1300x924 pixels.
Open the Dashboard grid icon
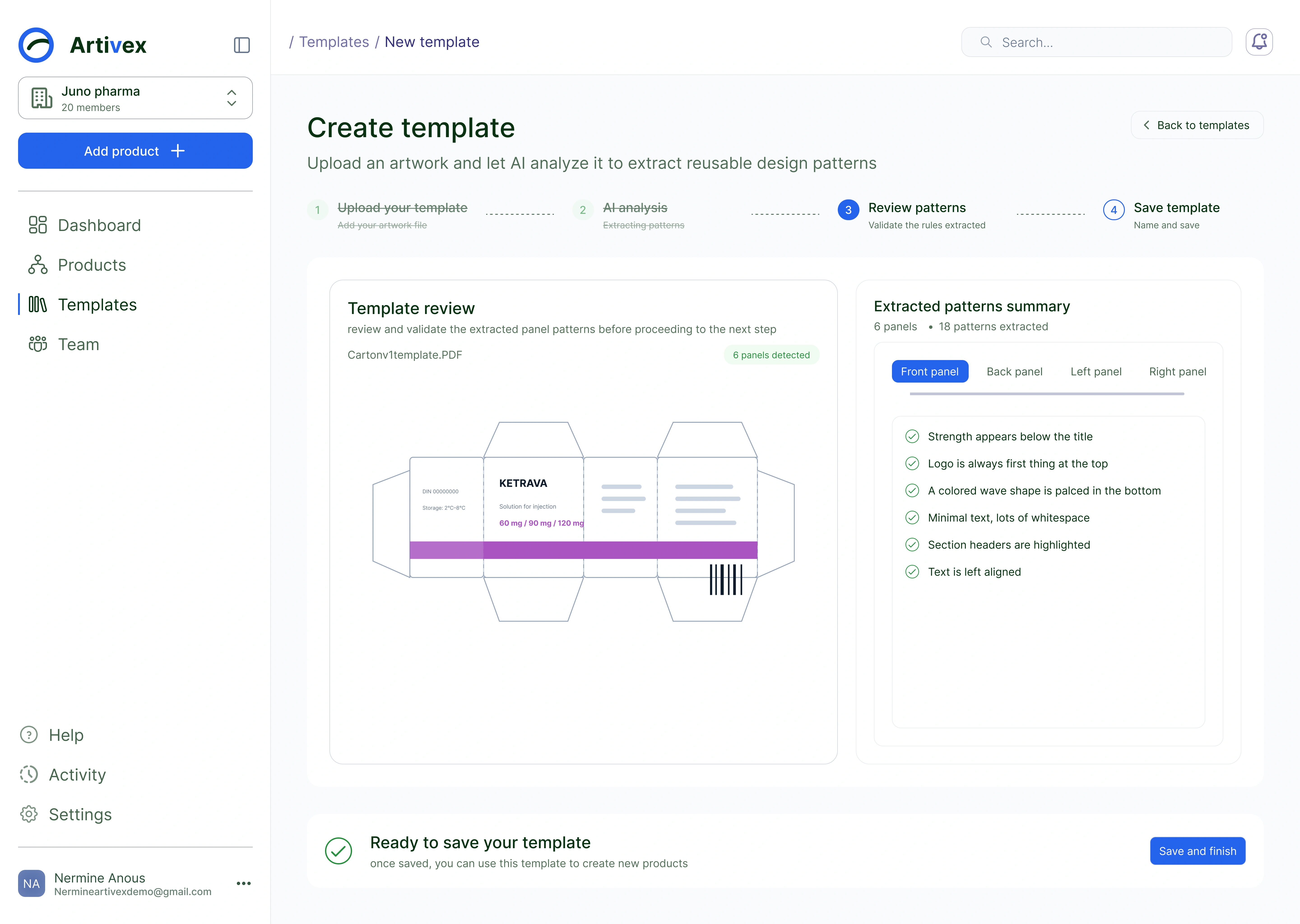tap(37, 225)
